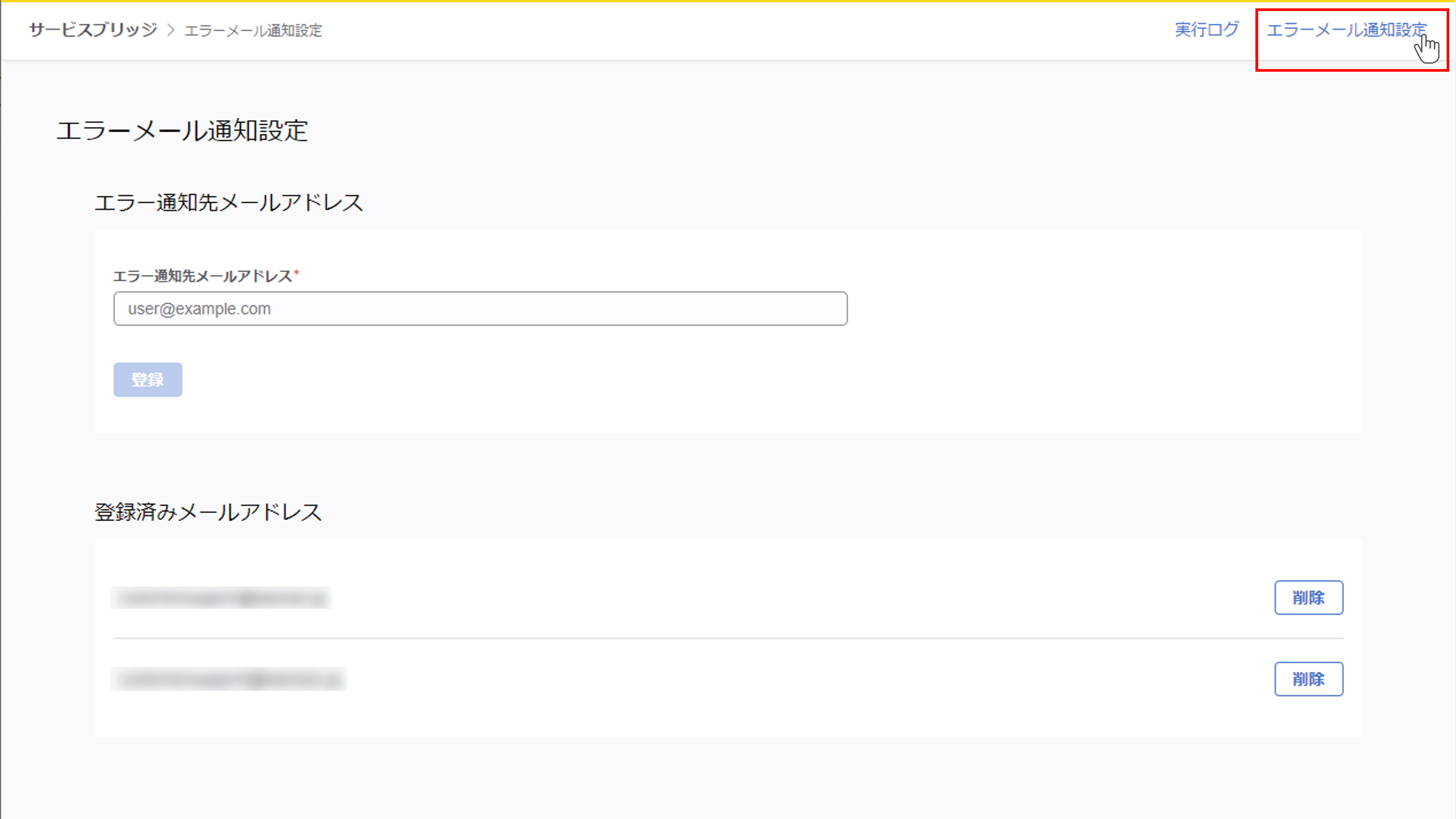Open the 実行ログ page link
1456x819 pixels.
[x=1206, y=29]
